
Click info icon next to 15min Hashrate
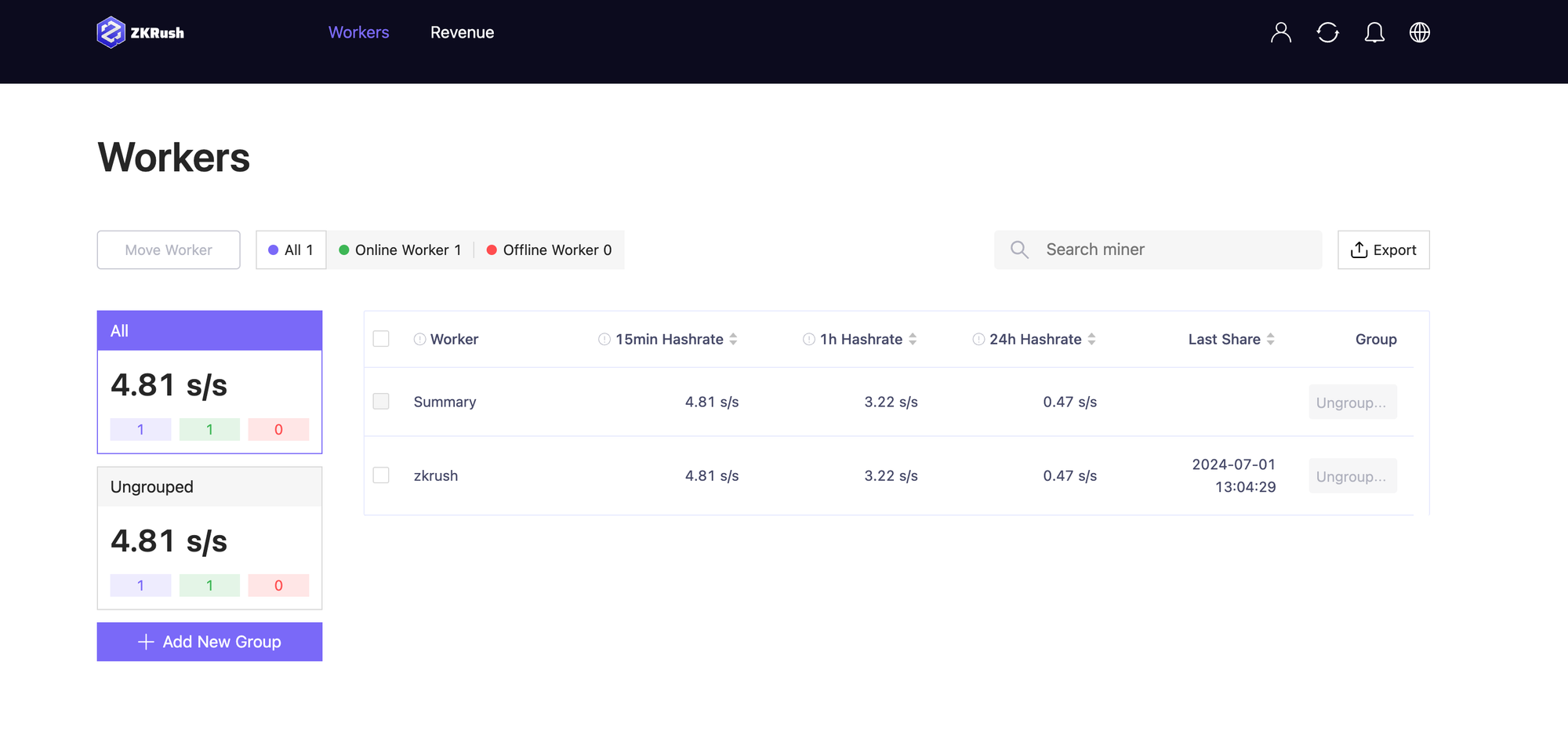[604, 340]
